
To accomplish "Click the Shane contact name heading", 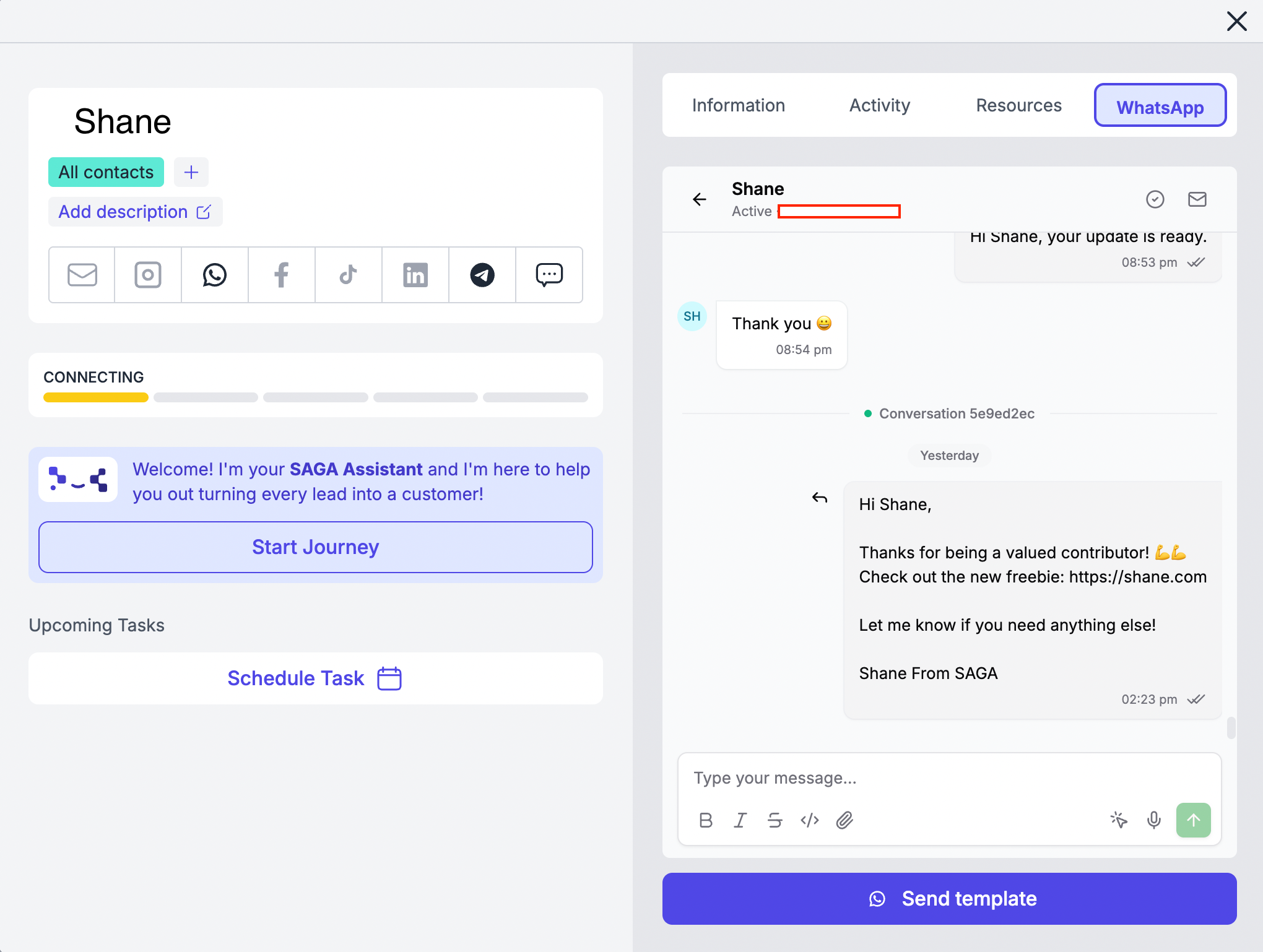I will point(123,121).
